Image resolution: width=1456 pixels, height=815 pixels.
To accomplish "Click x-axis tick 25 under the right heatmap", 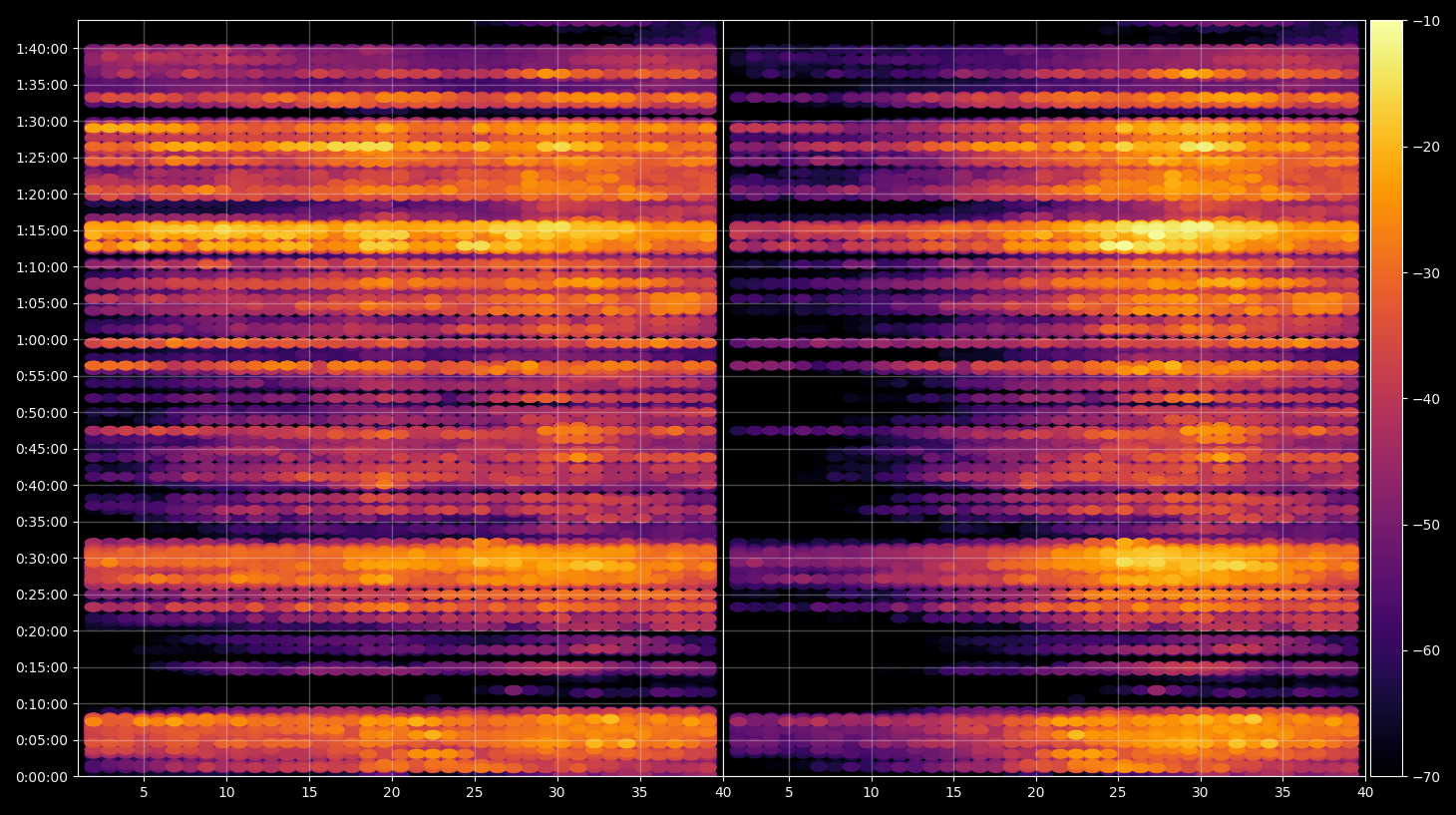I will click(x=1118, y=793).
